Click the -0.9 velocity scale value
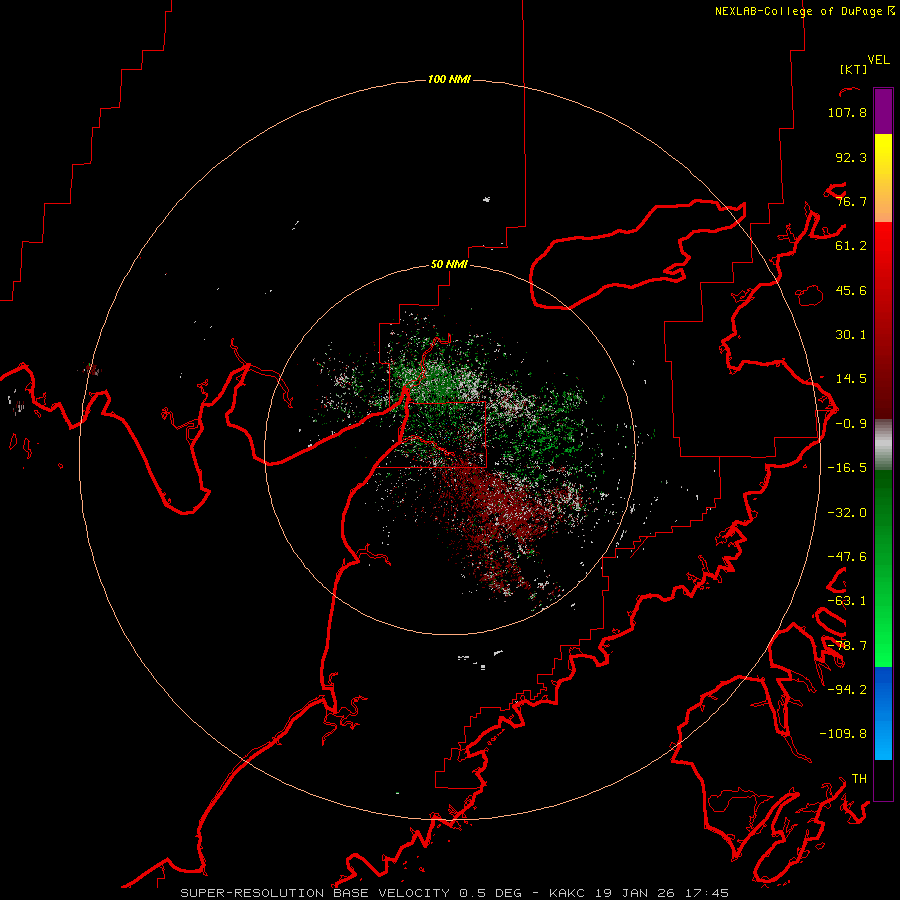This screenshot has width=900, height=900. (851, 424)
